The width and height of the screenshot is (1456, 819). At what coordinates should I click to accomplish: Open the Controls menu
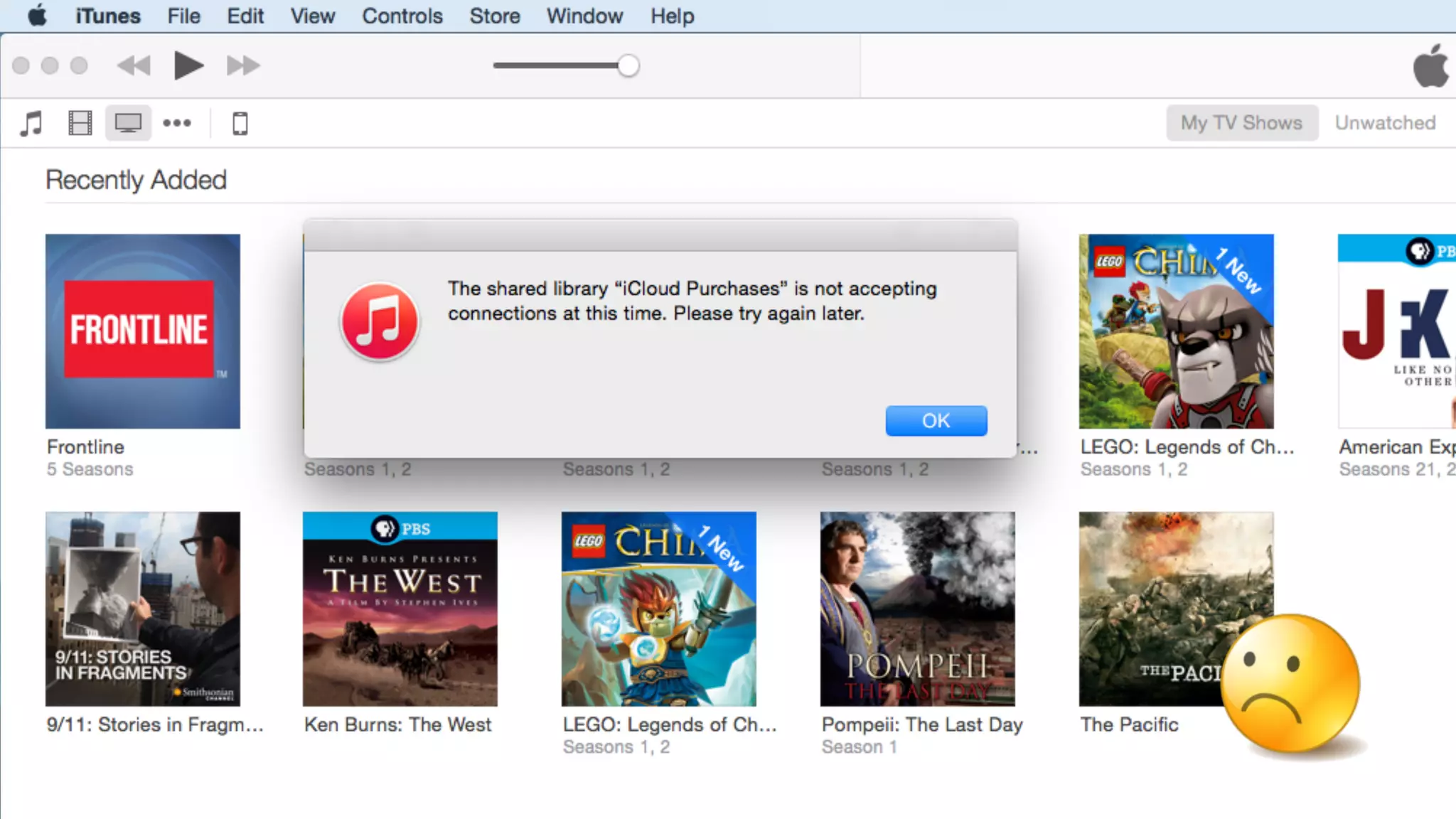[402, 16]
